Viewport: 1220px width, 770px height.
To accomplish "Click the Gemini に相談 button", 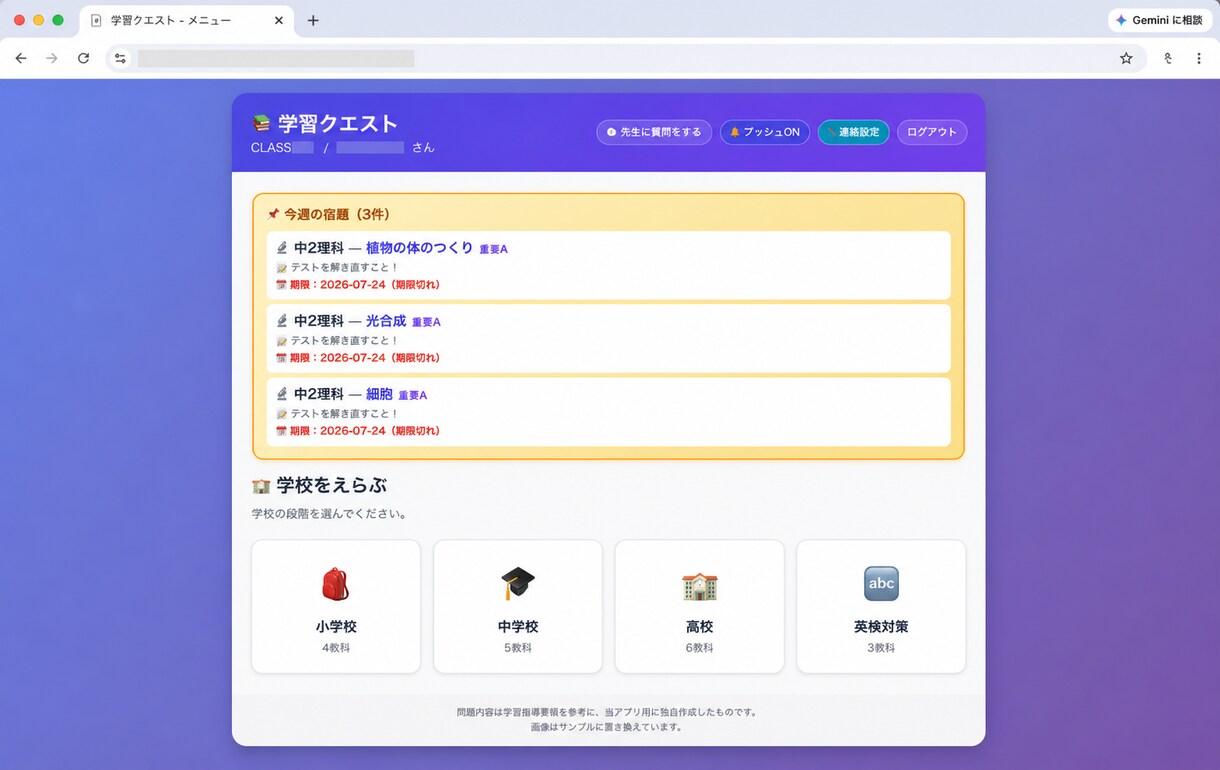I will 1160,20.
